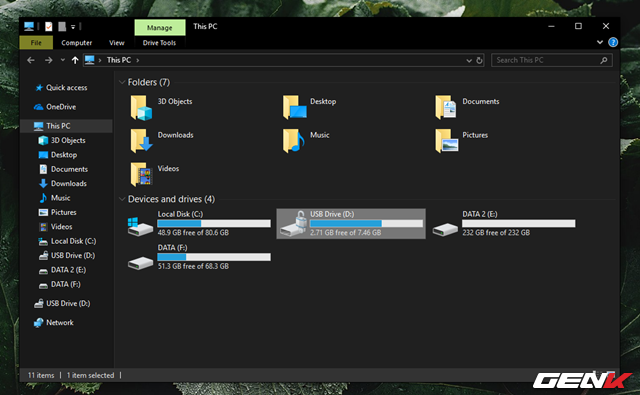Screen dimensions: 640x395
Task: Click '11 items' in status bar
Action: tap(41, 375)
